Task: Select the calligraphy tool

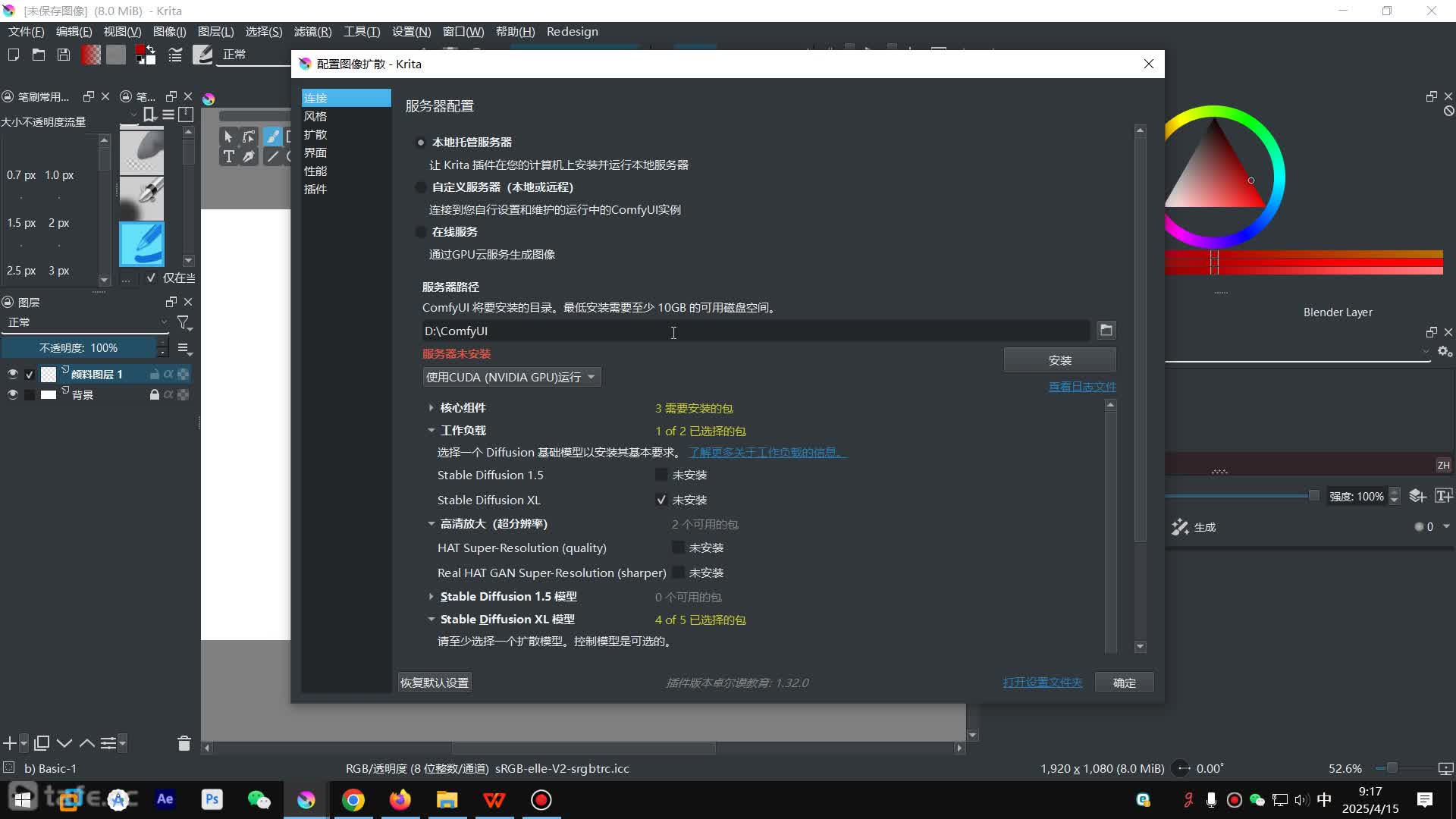Action: (249, 156)
